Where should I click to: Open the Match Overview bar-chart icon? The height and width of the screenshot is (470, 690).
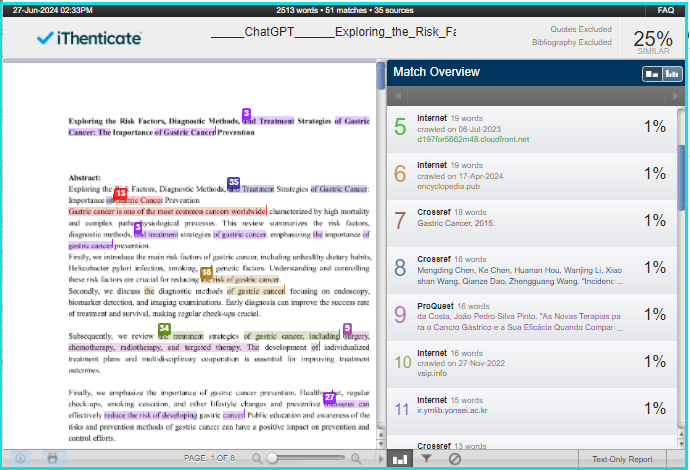400,459
